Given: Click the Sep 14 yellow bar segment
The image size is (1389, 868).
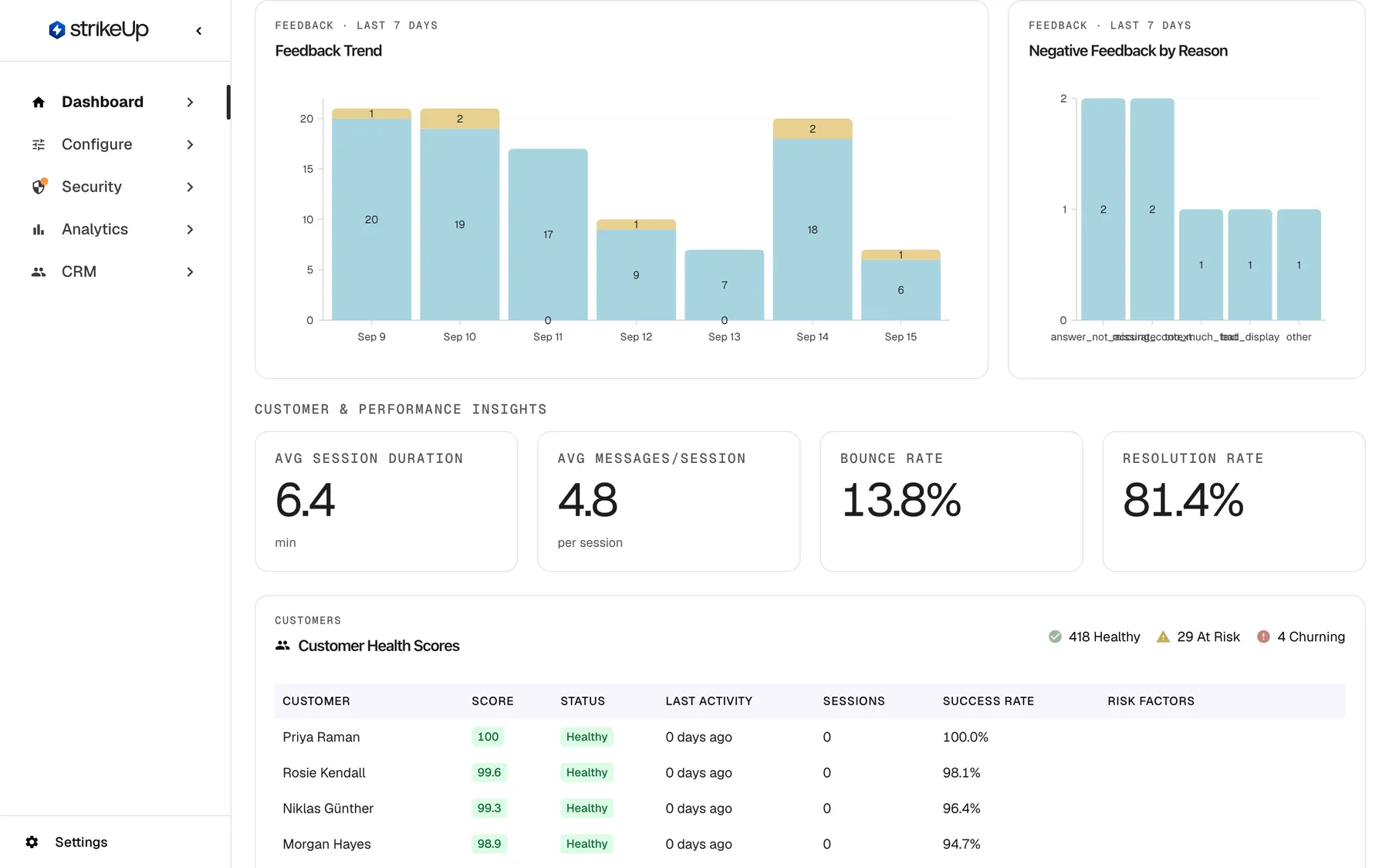Looking at the screenshot, I should (813, 129).
